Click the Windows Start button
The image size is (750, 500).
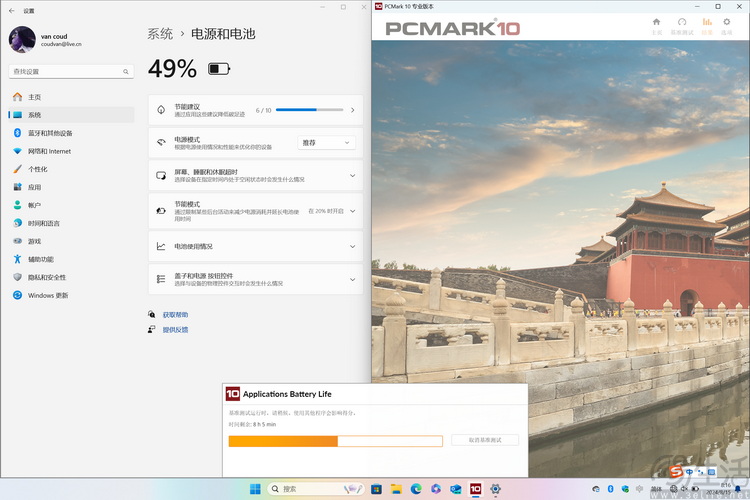coord(255,489)
